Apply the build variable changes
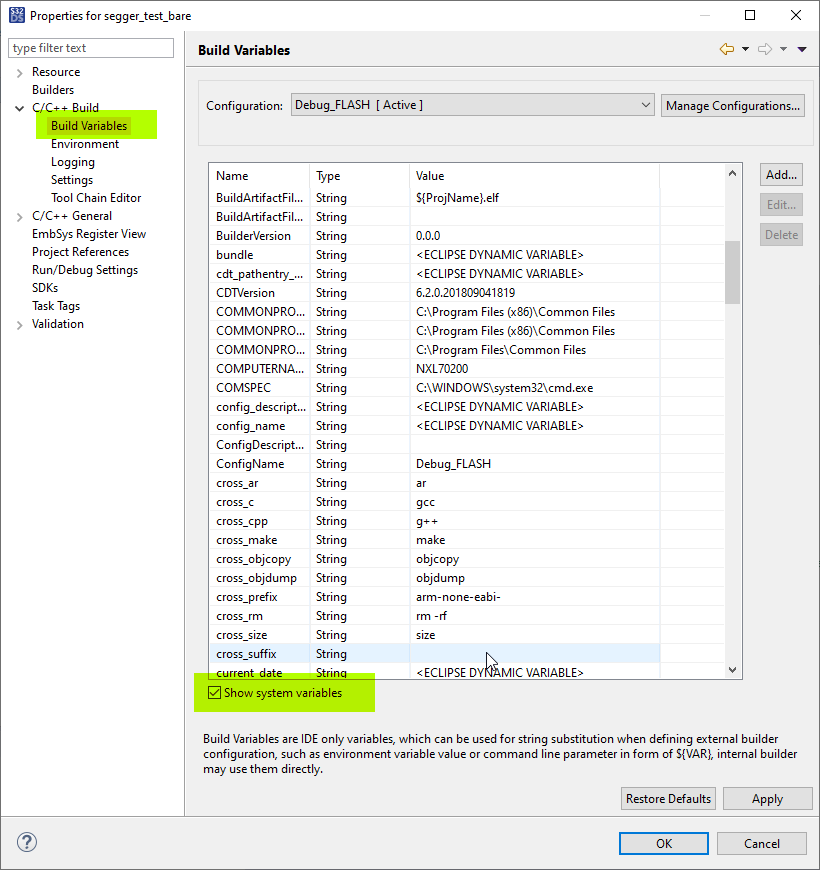 click(x=767, y=798)
